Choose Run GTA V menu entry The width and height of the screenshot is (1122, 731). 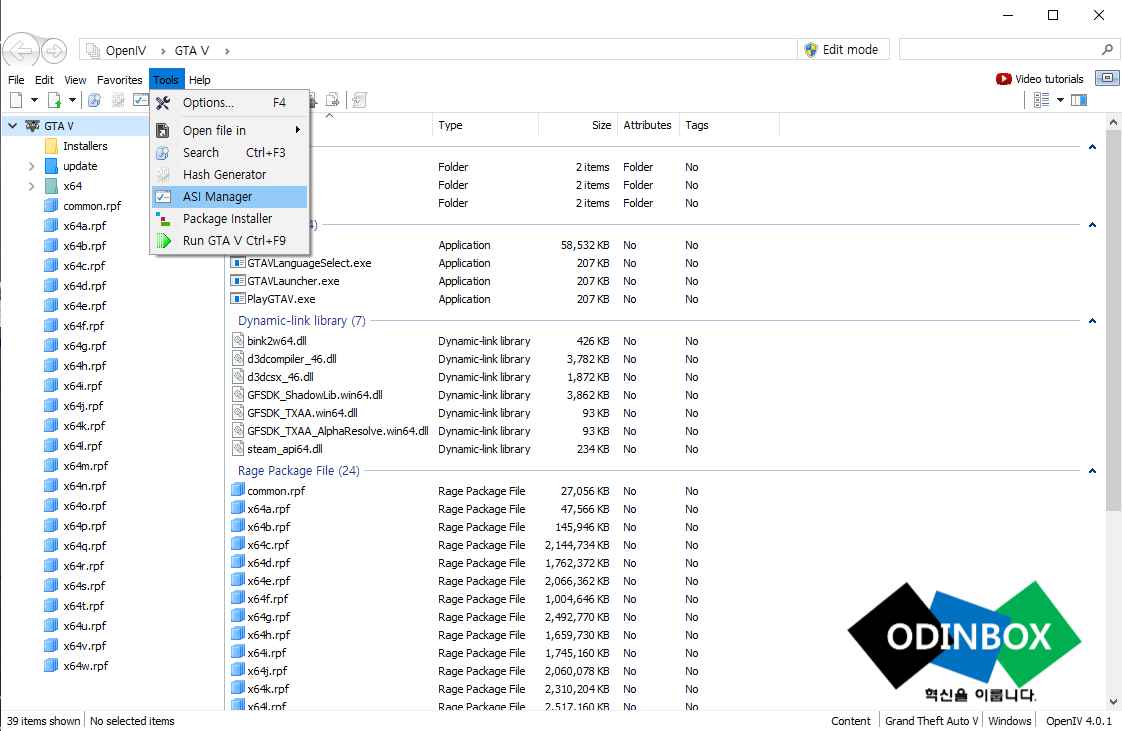pyautogui.click(x=230, y=241)
